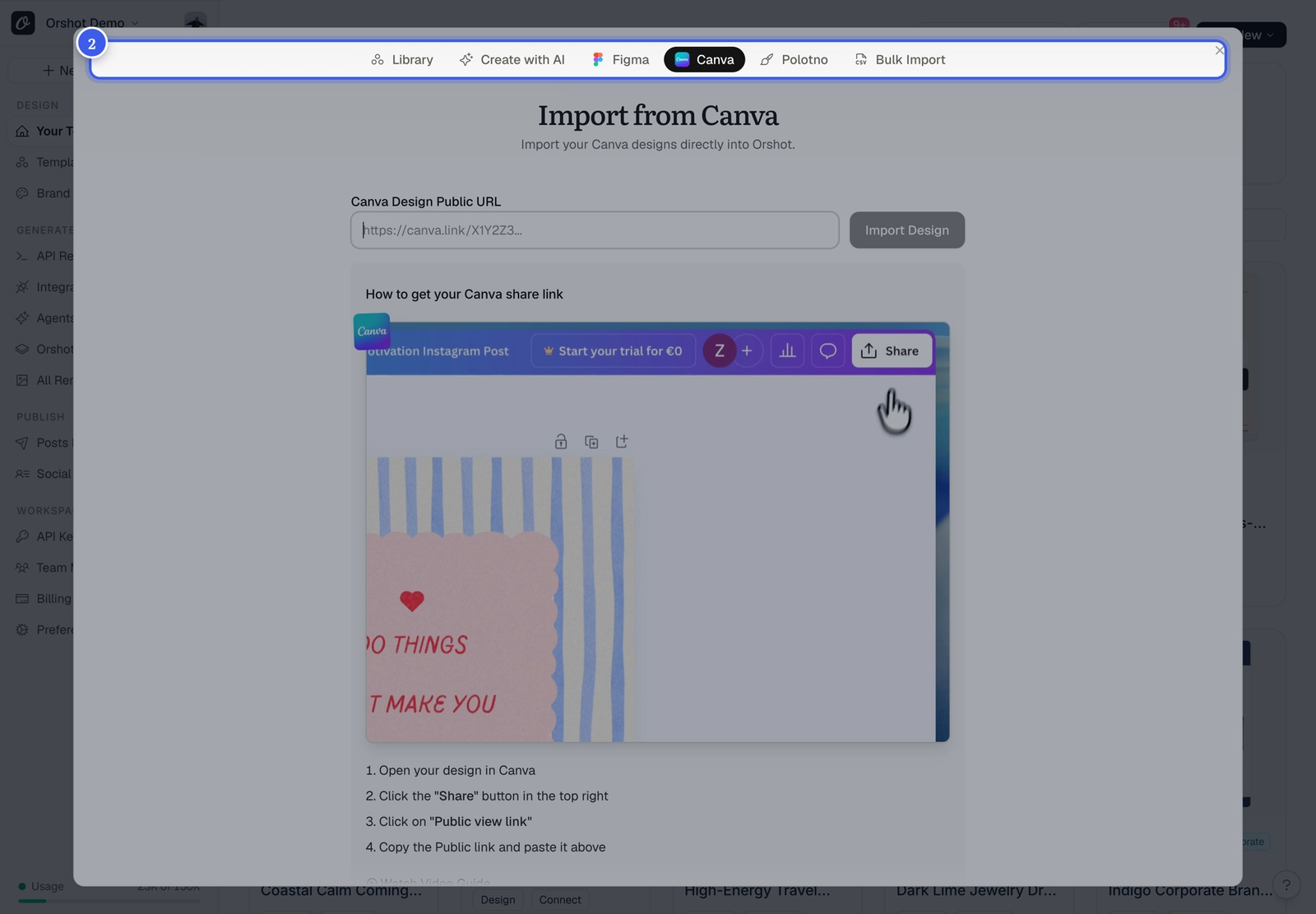This screenshot has height=914, width=1316.
Task: Click the Integrations plug icon
Action: tap(22, 287)
